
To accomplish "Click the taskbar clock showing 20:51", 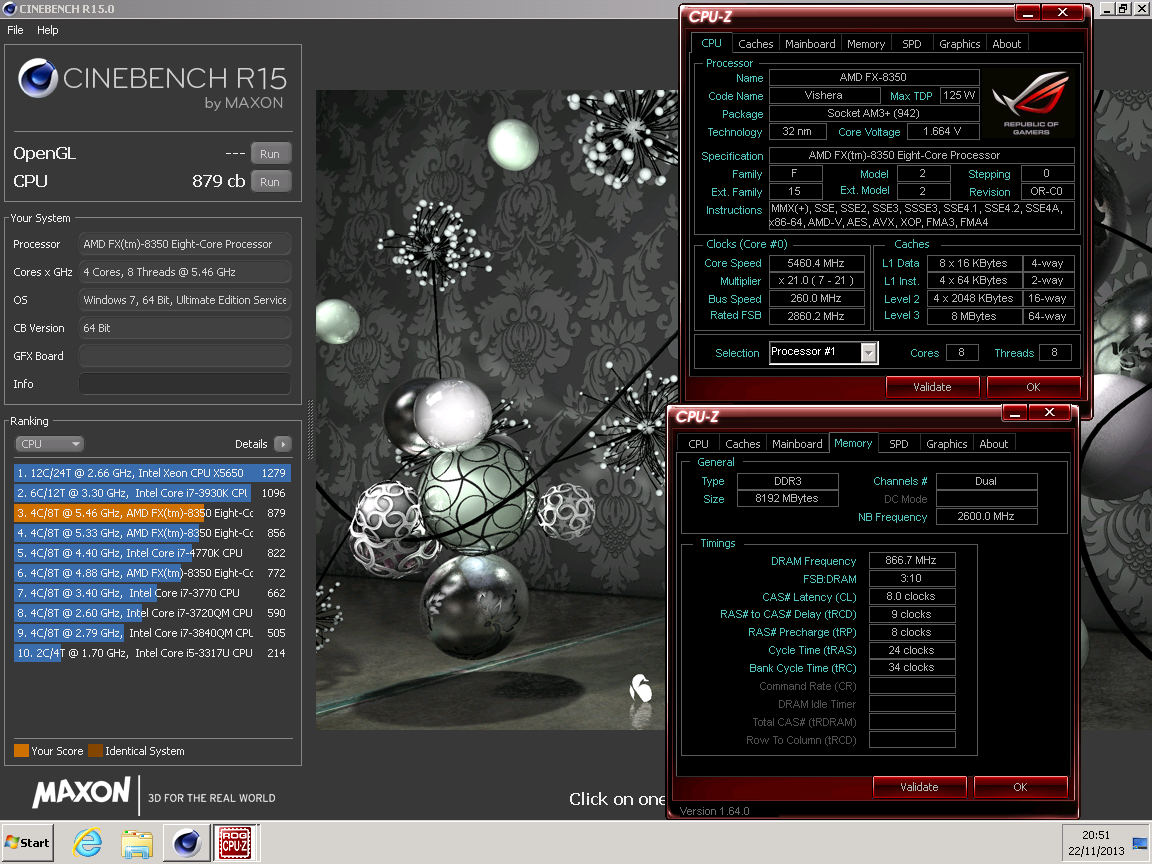I will point(1095,835).
